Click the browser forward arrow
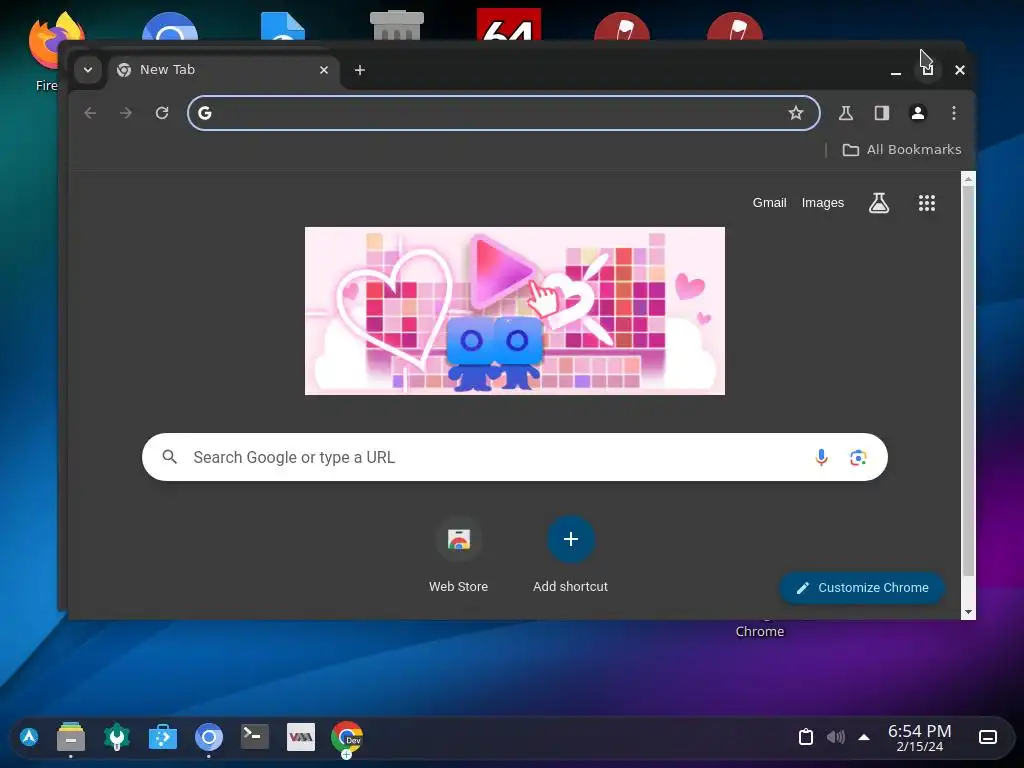Image resolution: width=1024 pixels, height=768 pixels. (x=126, y=113)
